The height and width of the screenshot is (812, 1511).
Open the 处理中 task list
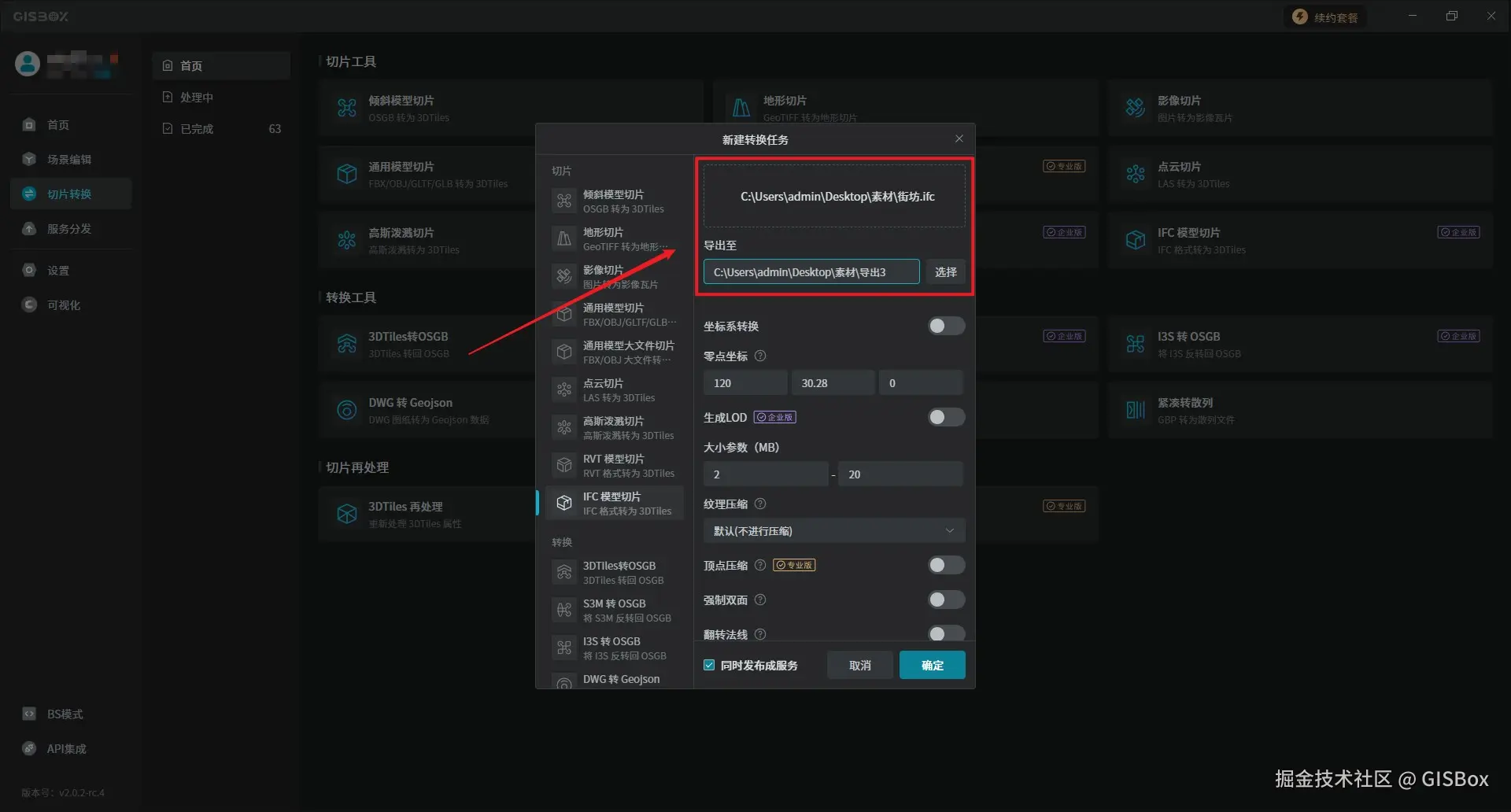[x=221, y=97]
